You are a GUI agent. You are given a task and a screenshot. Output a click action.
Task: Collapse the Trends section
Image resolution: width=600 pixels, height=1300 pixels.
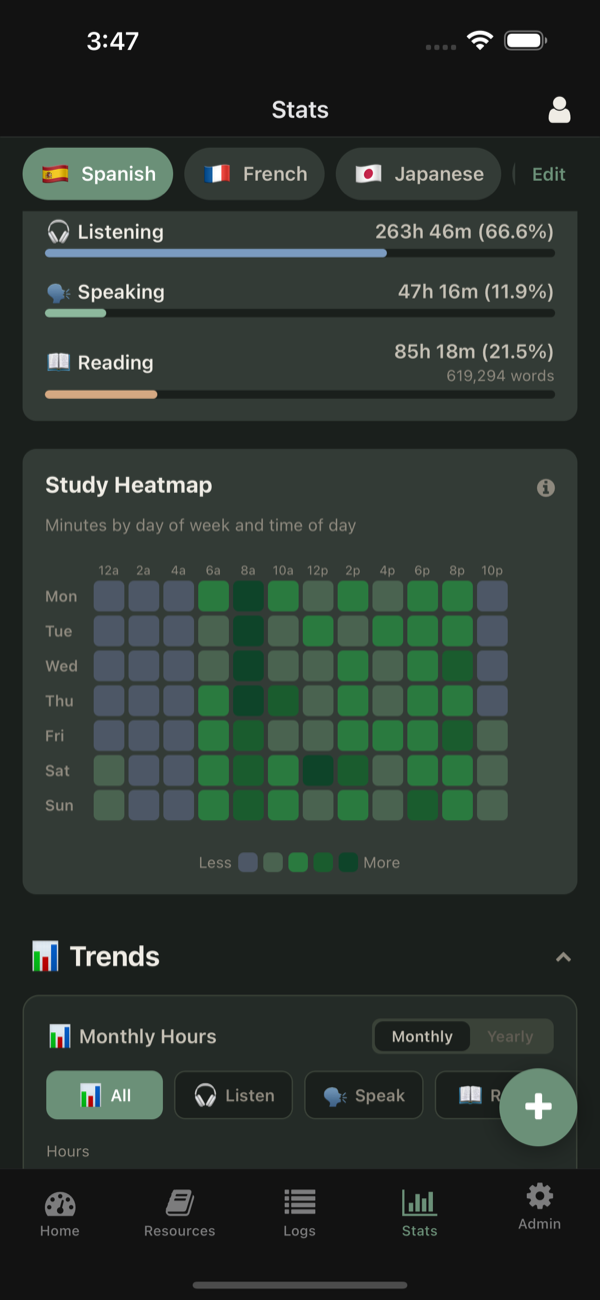coord(563,957)
